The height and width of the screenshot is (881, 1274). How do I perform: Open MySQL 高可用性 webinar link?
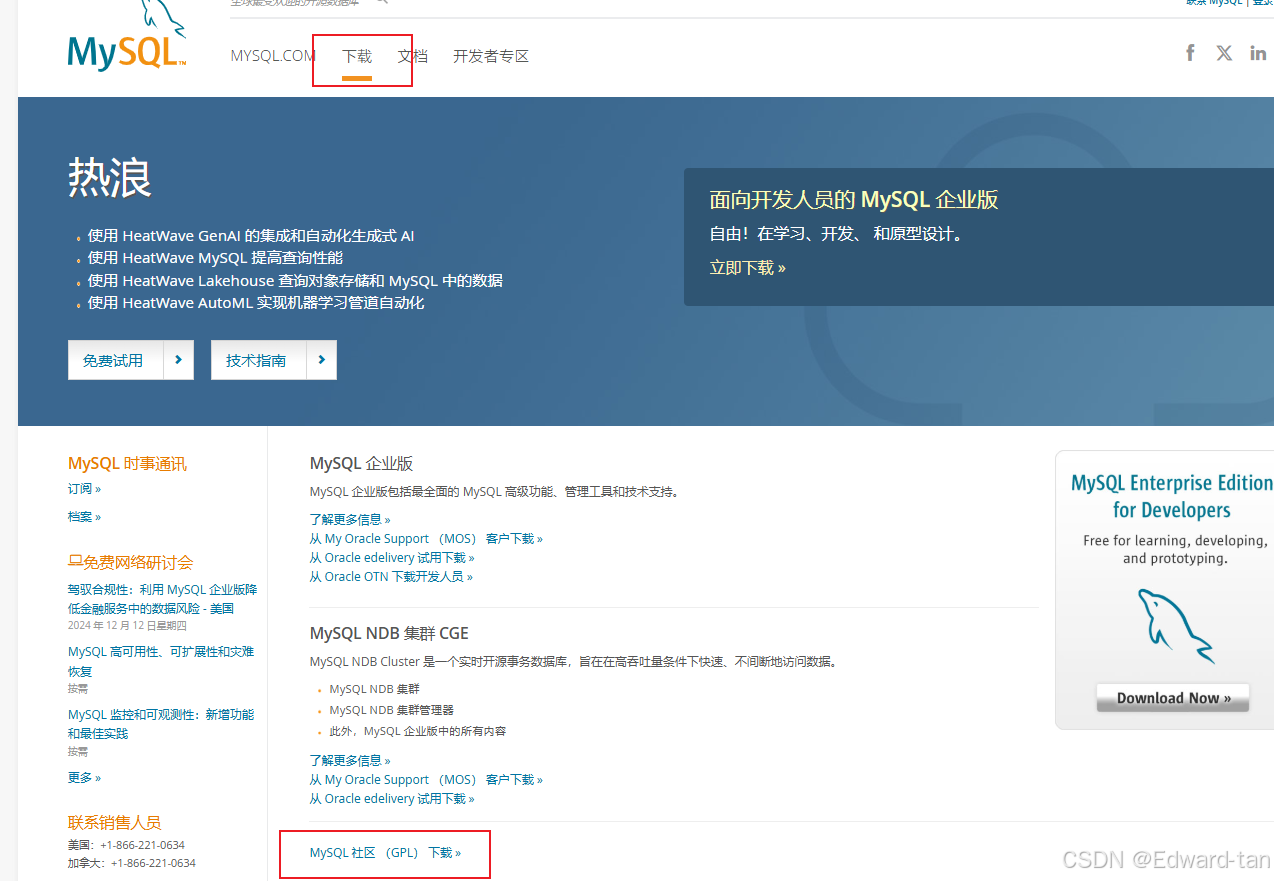[x=161, y=661]
